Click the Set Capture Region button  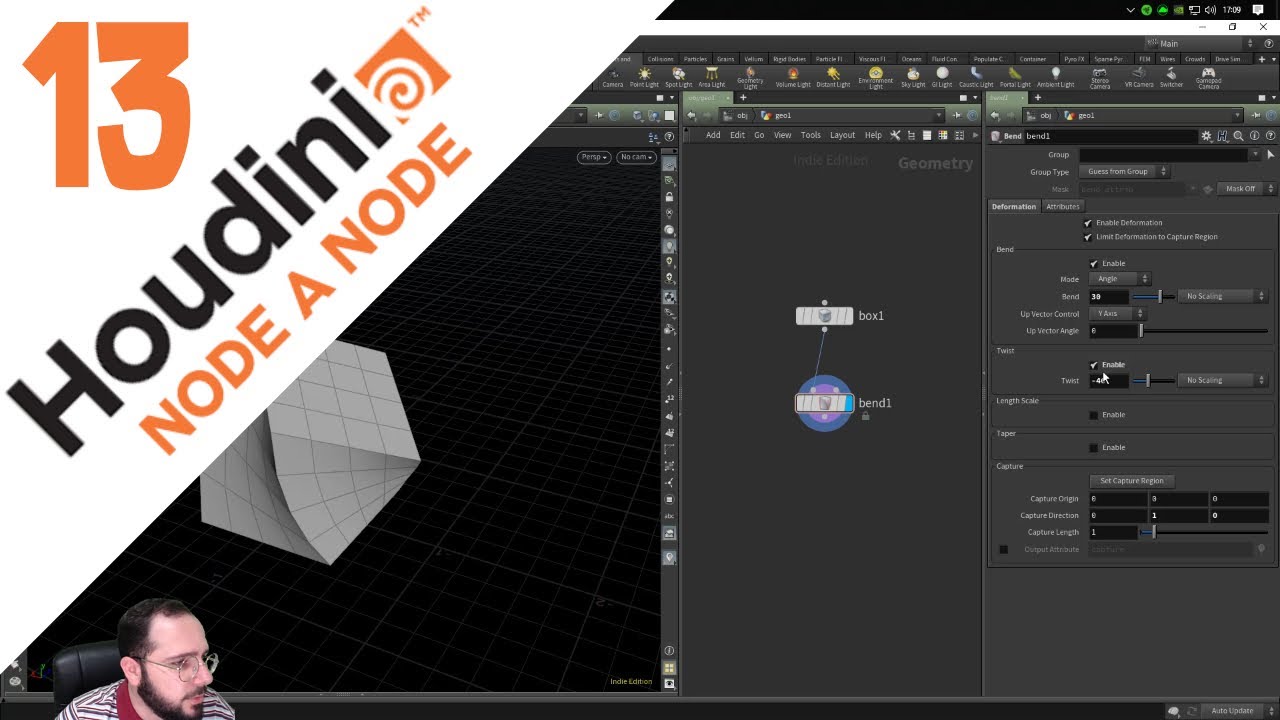coord(1132,481)
